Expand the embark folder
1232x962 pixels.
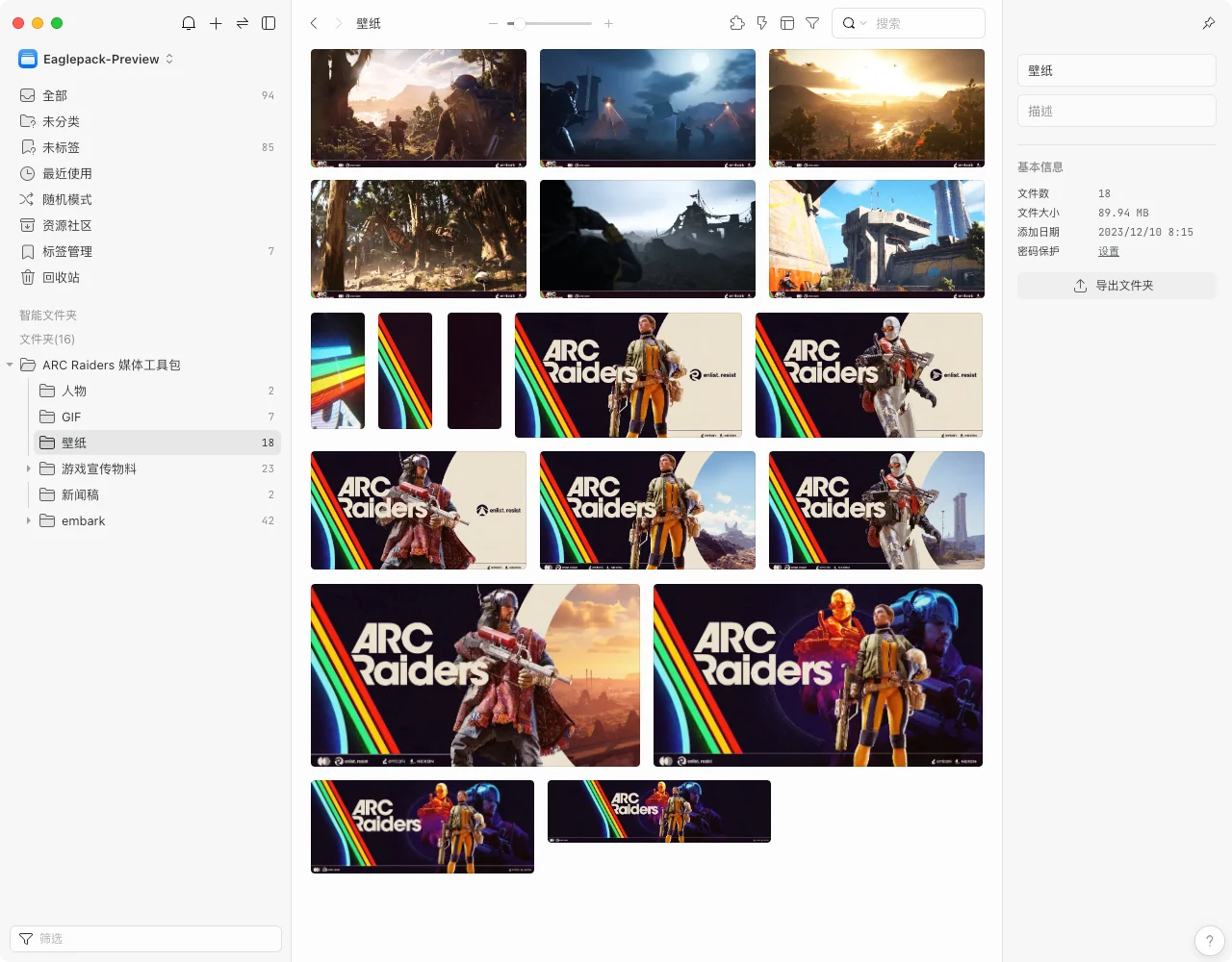(29, 520)
